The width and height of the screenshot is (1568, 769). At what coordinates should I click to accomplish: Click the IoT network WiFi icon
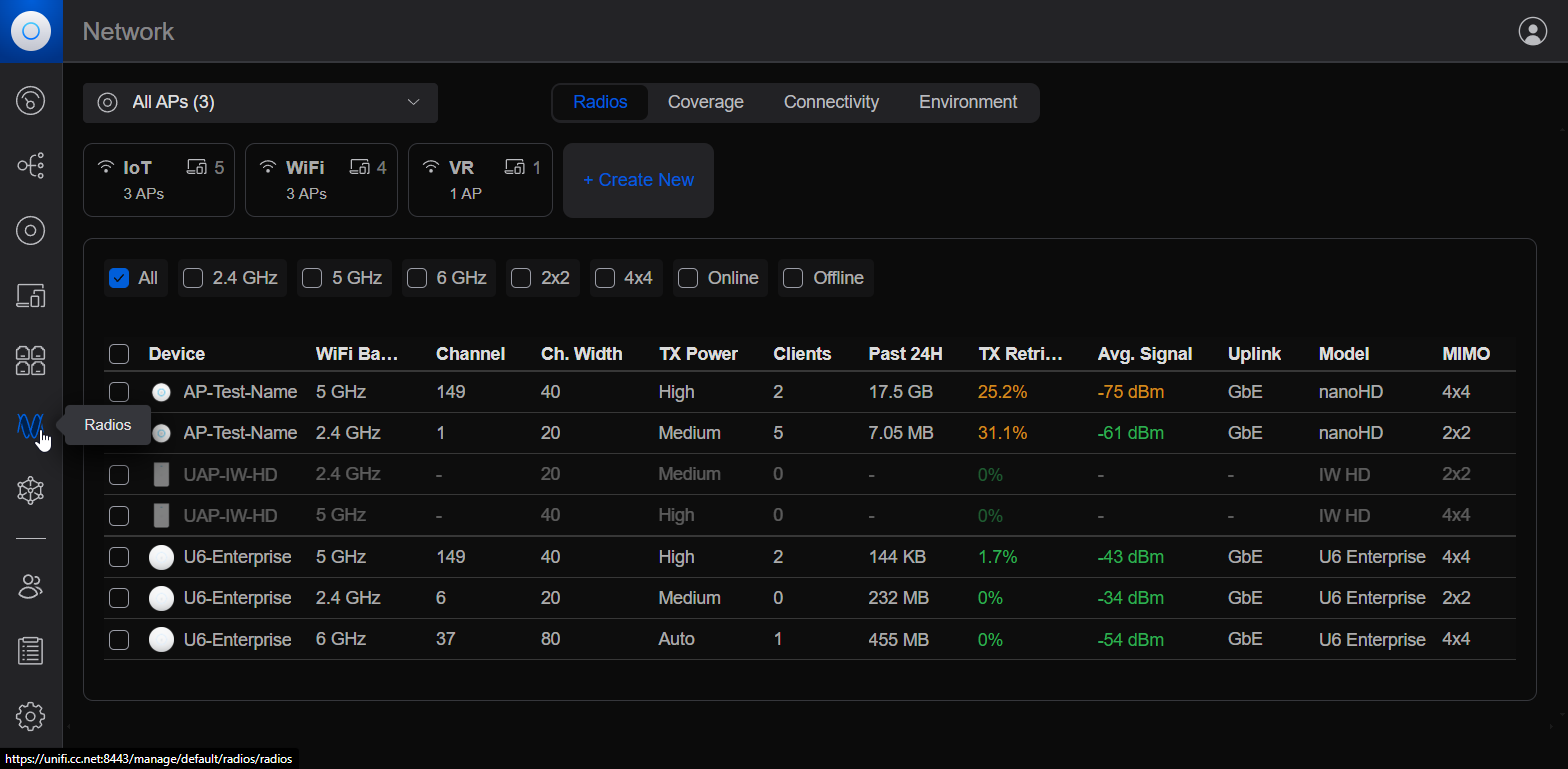click(105, 167)
